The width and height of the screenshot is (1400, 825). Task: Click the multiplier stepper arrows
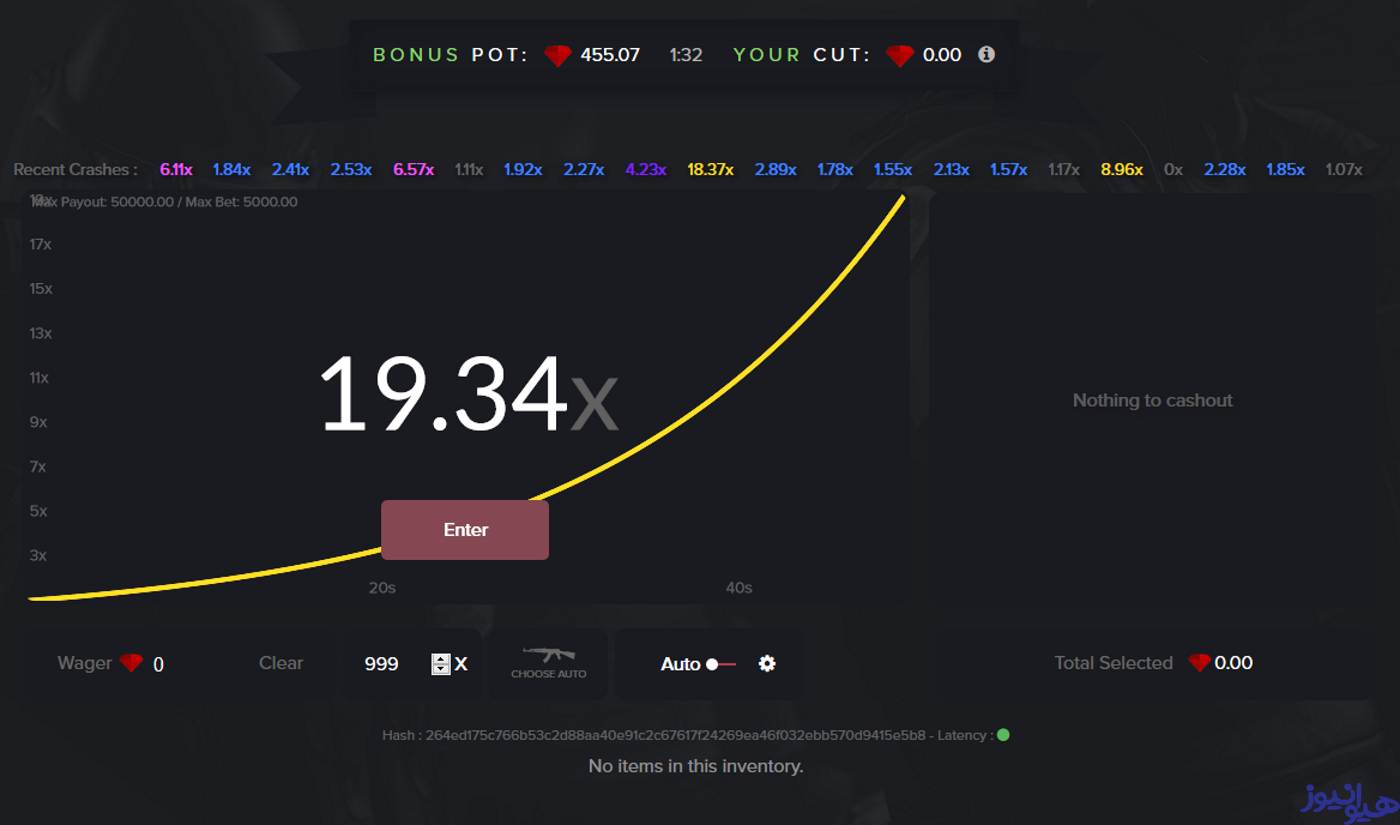point(441,664)
